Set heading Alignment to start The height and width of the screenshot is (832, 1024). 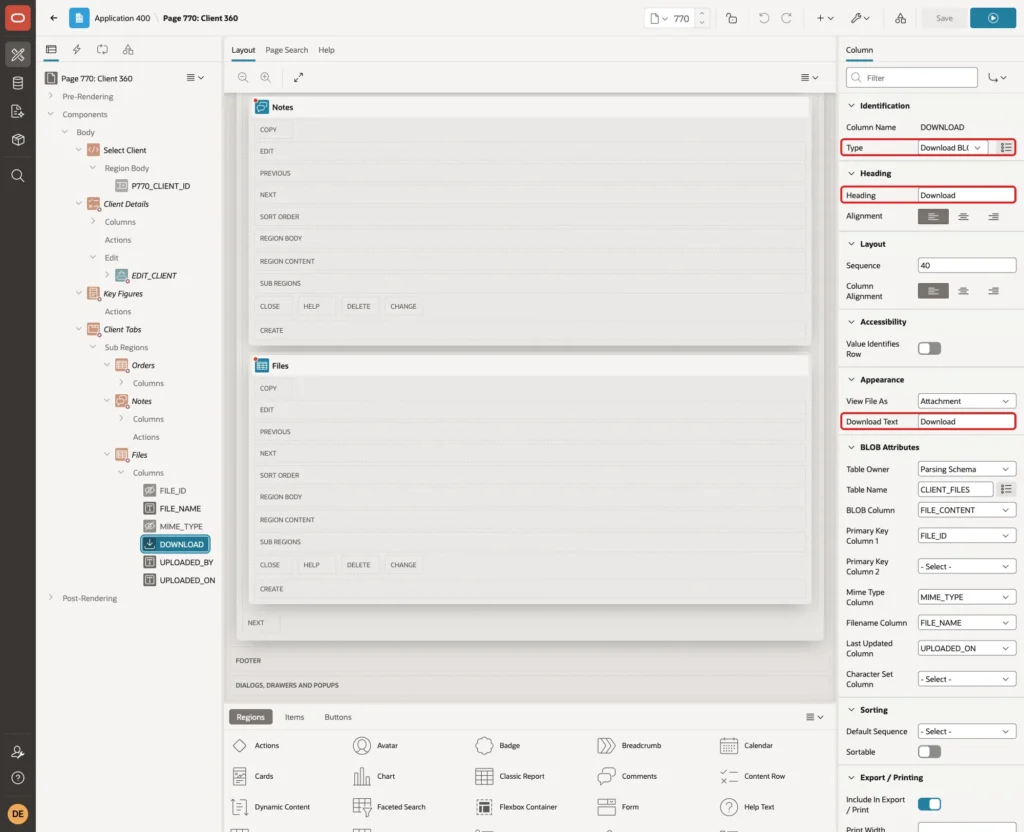(x=933, y=217)
